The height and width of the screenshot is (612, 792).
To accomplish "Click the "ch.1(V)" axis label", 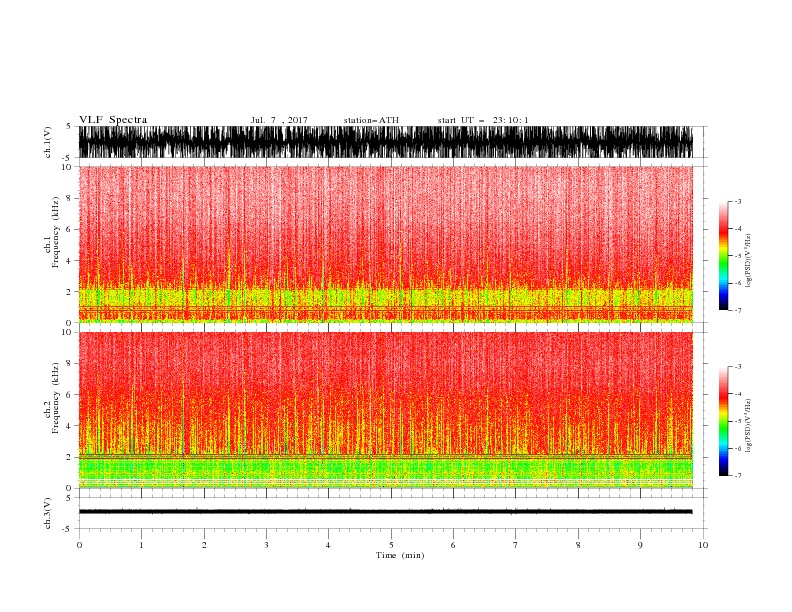I will [x=48, y=143].
